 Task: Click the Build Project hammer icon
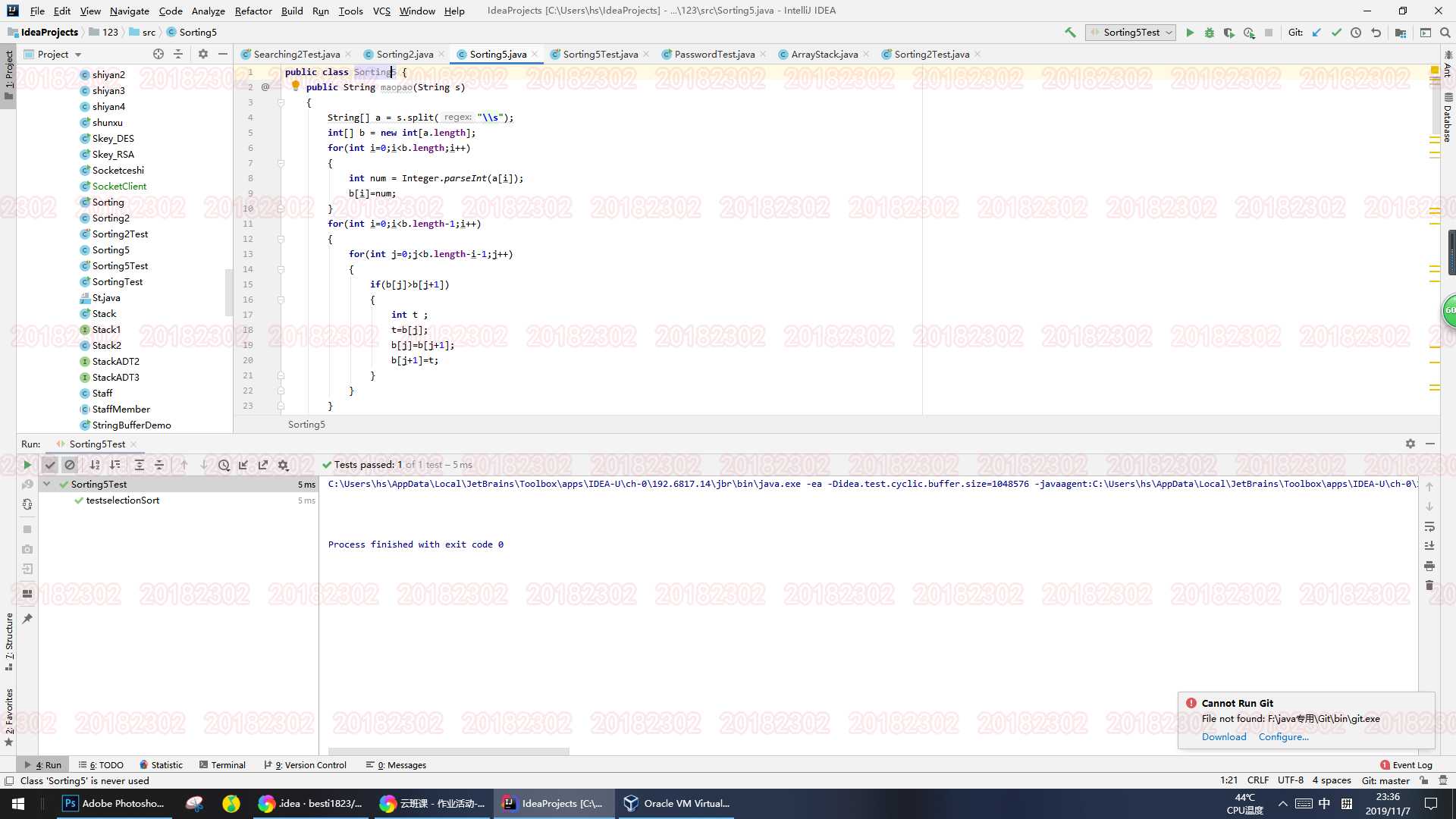click(1070, 33)
